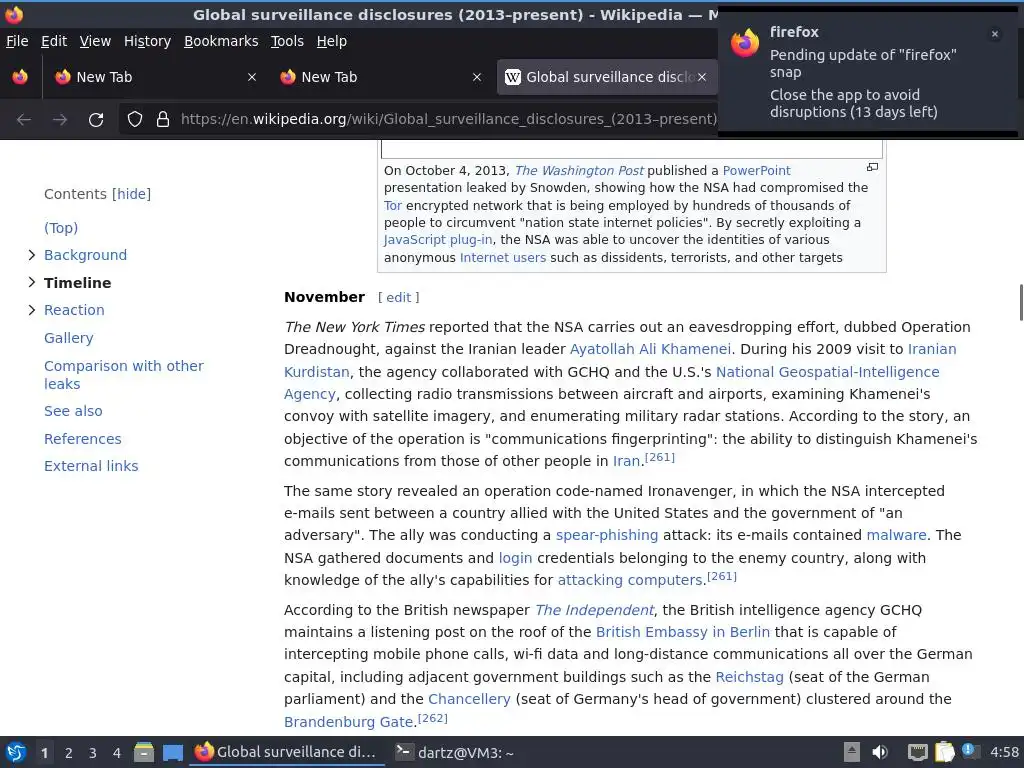Open the Brandenburg Gate link
Image resolution: width=1024 pixels, height=768 pixels.
(x=348, y=722)
